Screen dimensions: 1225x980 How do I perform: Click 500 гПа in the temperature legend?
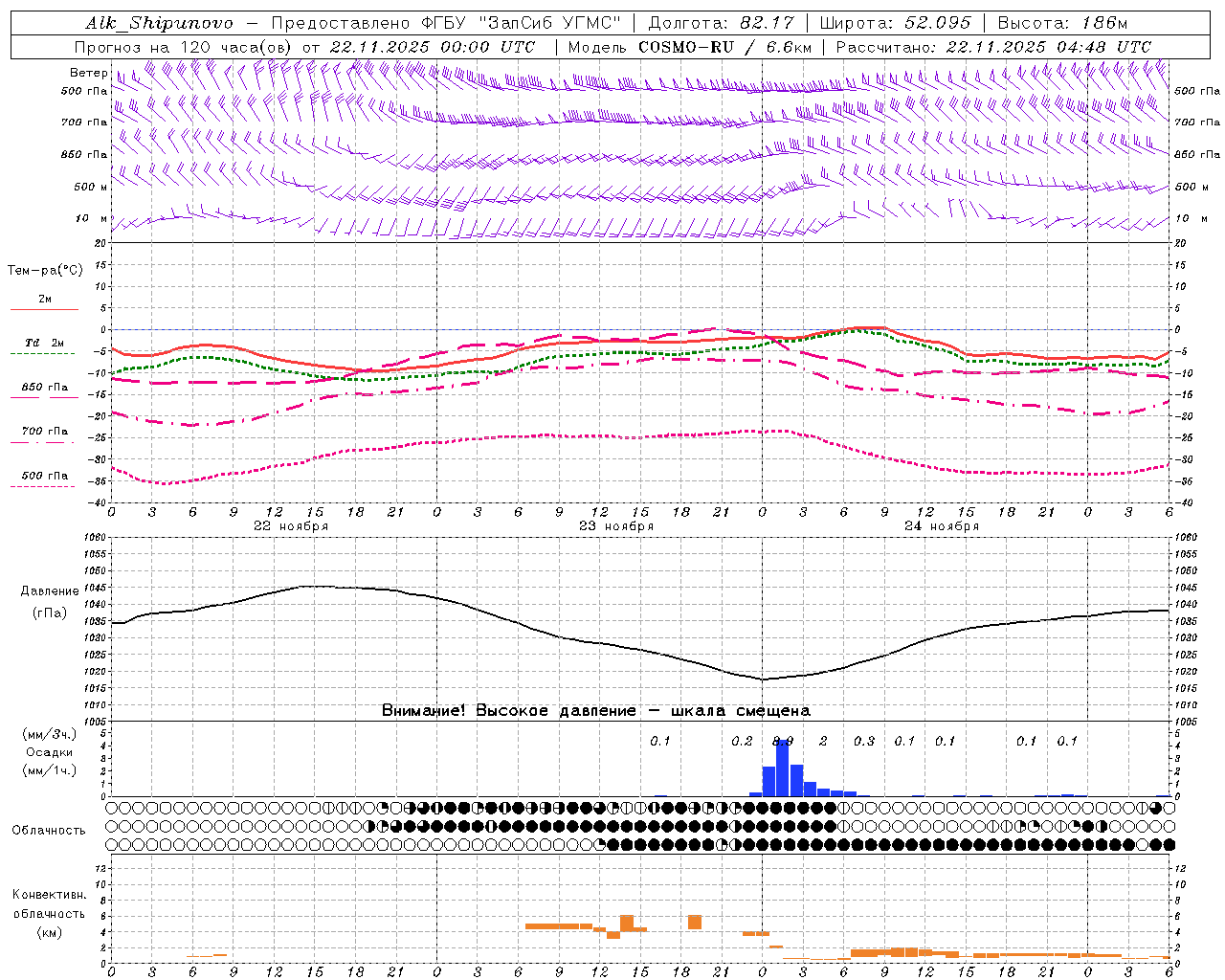[x=45, y=476]
